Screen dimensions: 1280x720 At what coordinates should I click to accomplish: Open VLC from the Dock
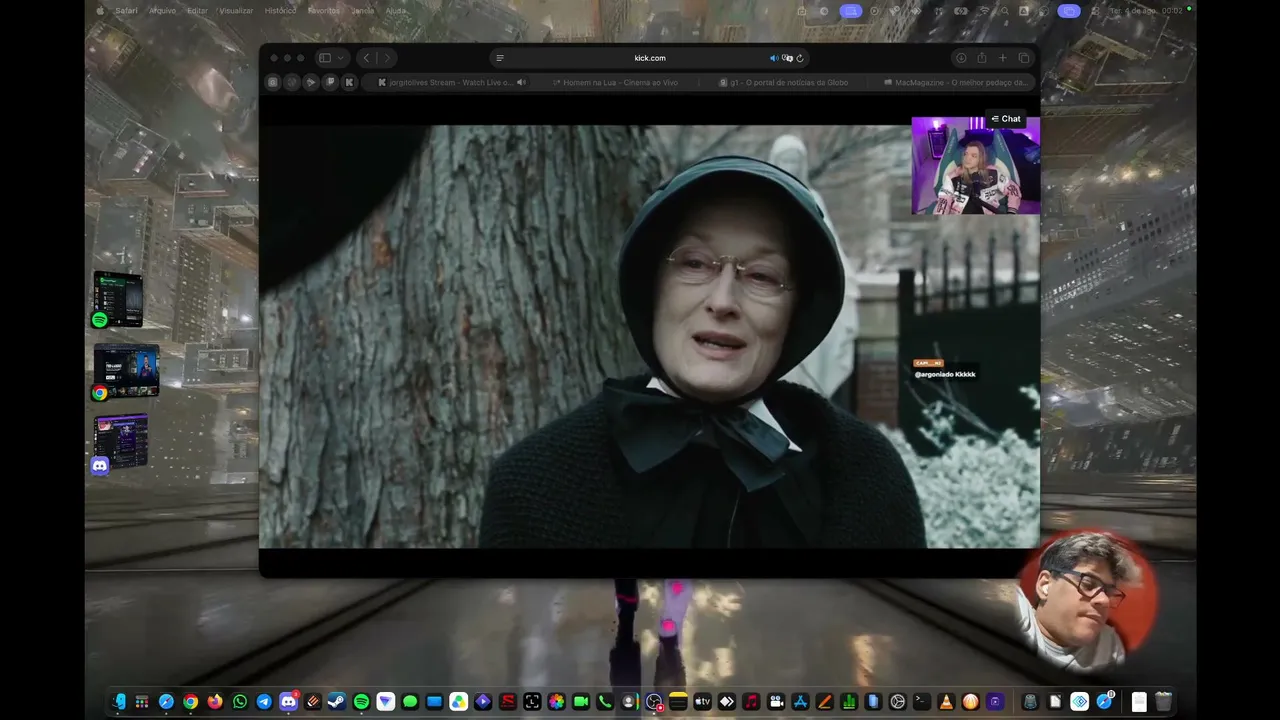(x=946, y=702)
